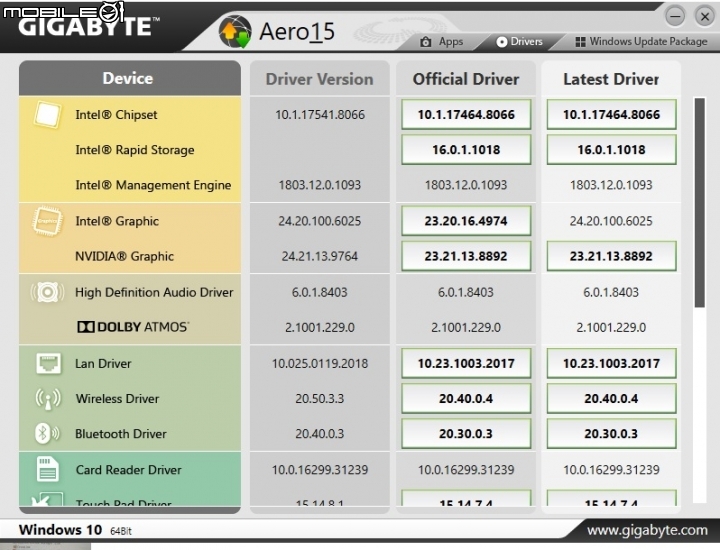Install latest Wireless driver 20.40.0.4
Viewport: 720px width, 550px height.
point(611,398)
